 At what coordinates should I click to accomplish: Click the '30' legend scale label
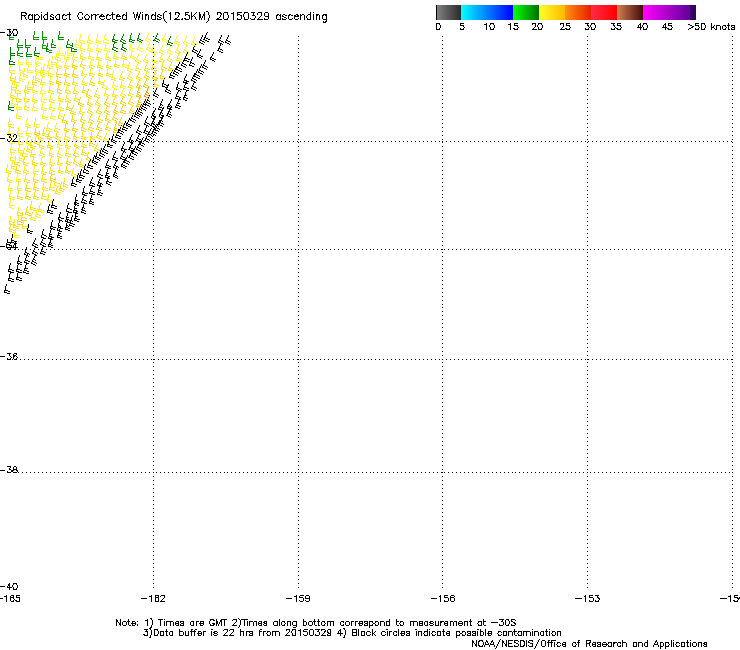(x=590, y=27)
